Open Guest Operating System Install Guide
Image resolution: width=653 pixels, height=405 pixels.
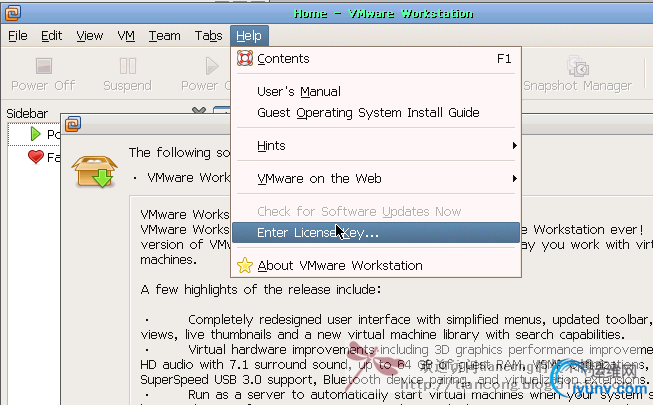click(376, 113)
